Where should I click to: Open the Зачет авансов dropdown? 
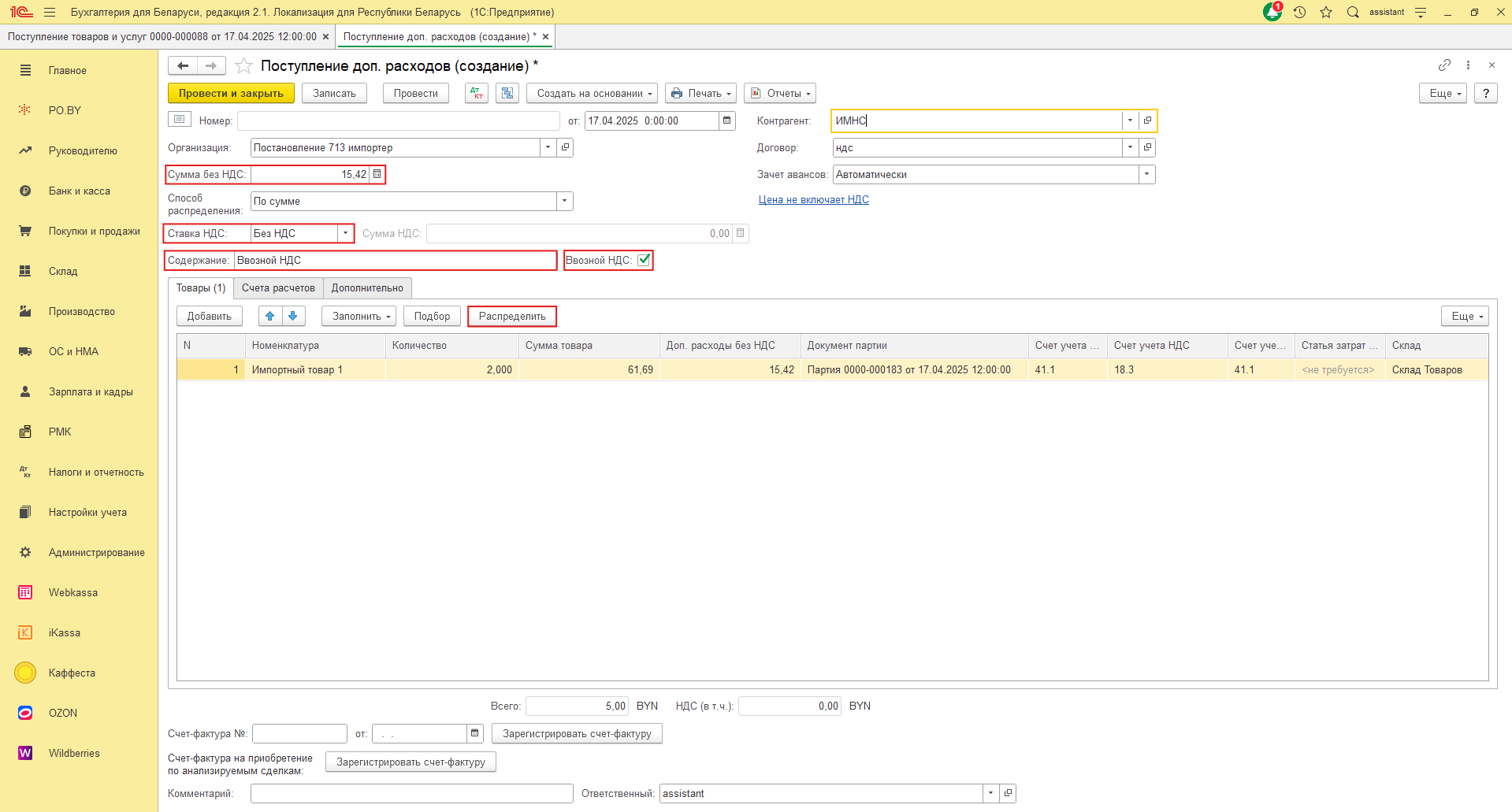[1146, 174]
